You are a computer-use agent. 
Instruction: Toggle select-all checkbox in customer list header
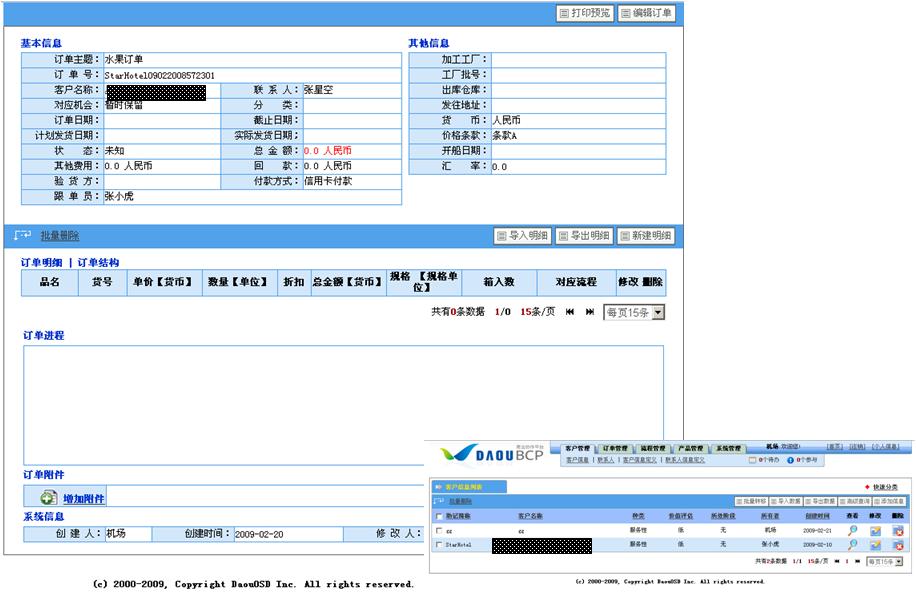click(438, 516)
